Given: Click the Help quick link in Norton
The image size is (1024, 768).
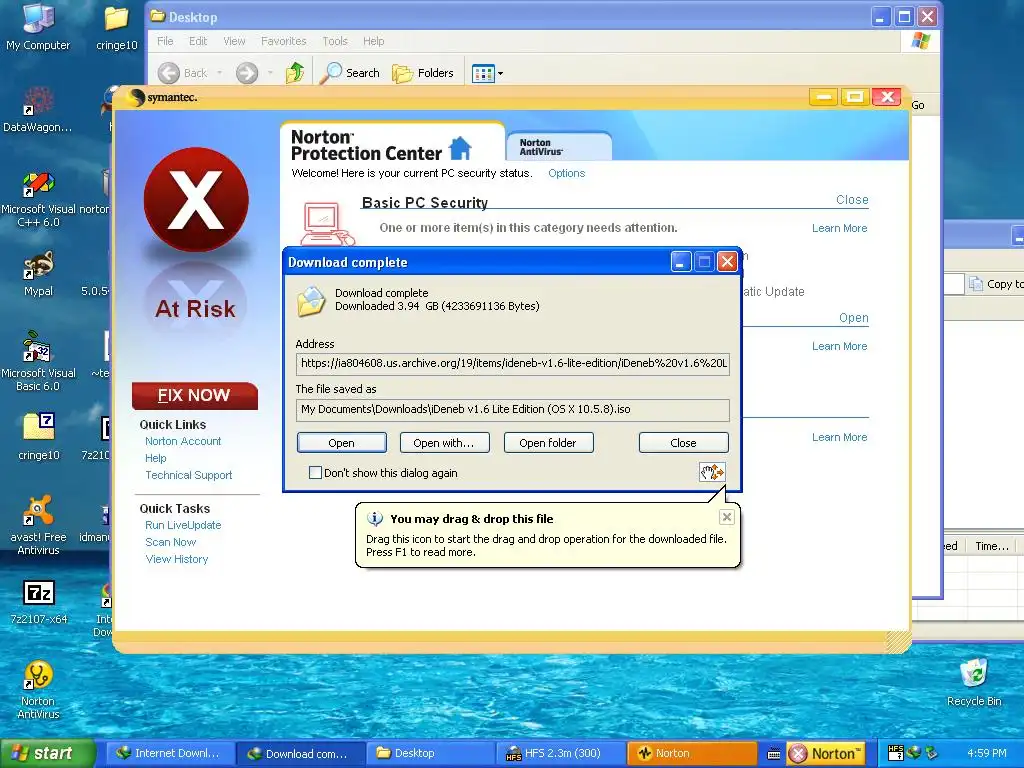Looking at the screenshot, I should pyautogui.click(x=155, y=458).
